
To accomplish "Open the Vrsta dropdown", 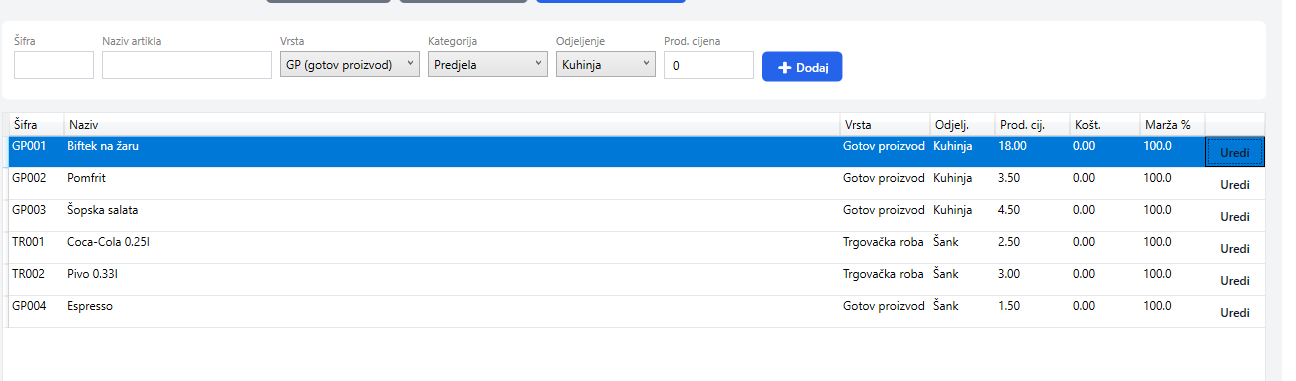I will point(350,65).
